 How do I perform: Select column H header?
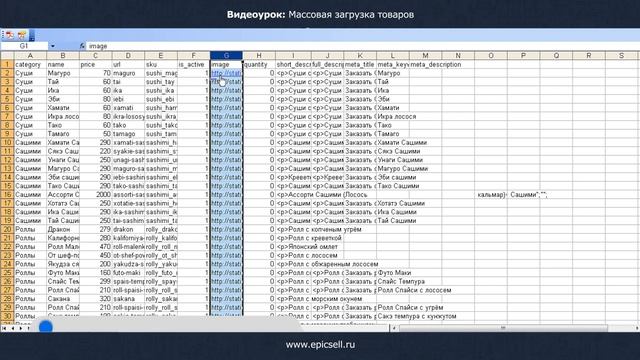[x=259, y=56]
